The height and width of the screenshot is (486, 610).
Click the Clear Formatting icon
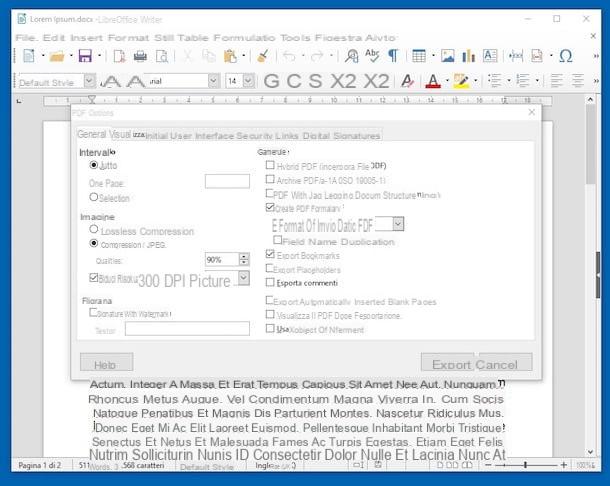pos(408,81)
